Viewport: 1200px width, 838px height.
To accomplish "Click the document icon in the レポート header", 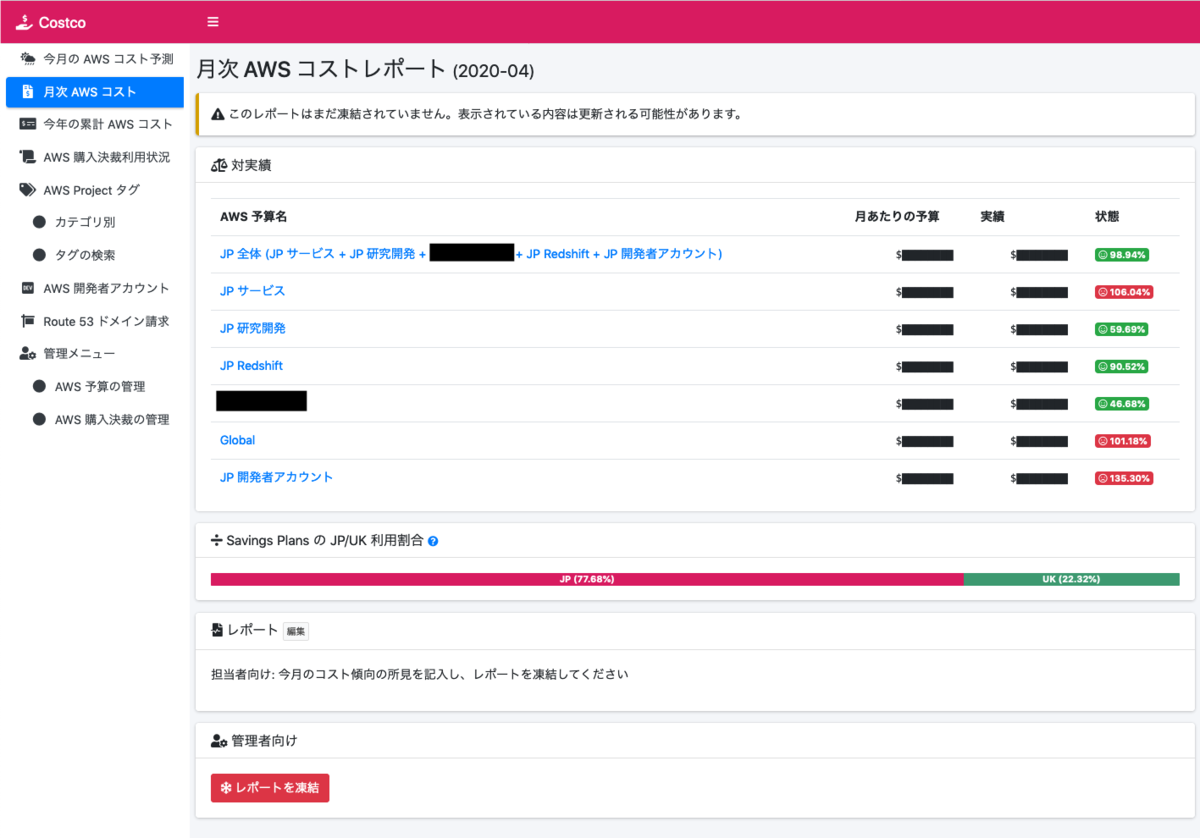I will pyautogui.click(x=217, y=630).
